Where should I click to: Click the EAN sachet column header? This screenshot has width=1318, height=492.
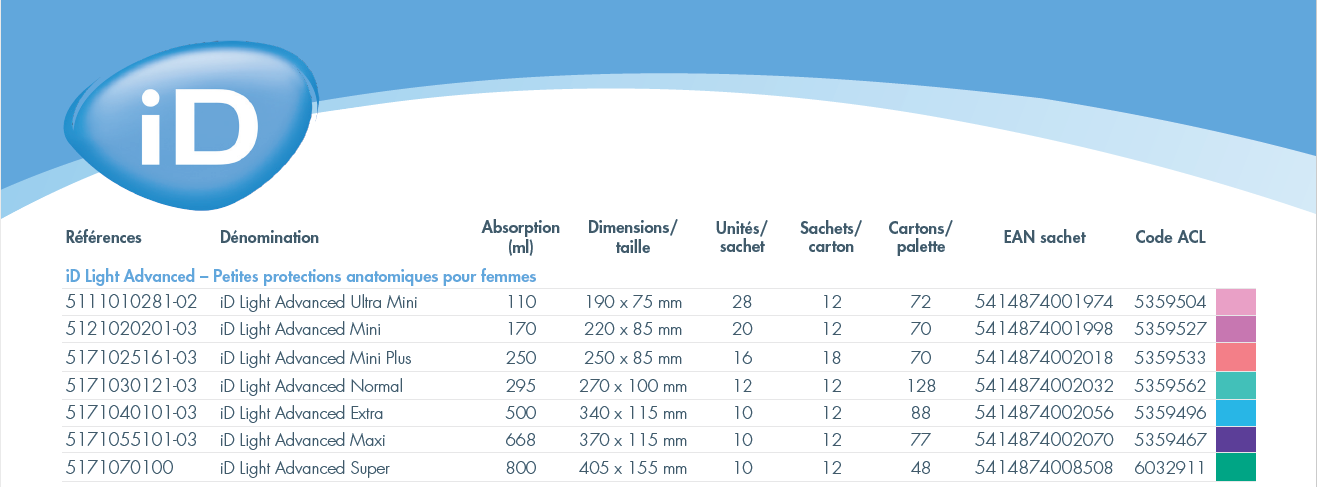[x=1044, y=237]
